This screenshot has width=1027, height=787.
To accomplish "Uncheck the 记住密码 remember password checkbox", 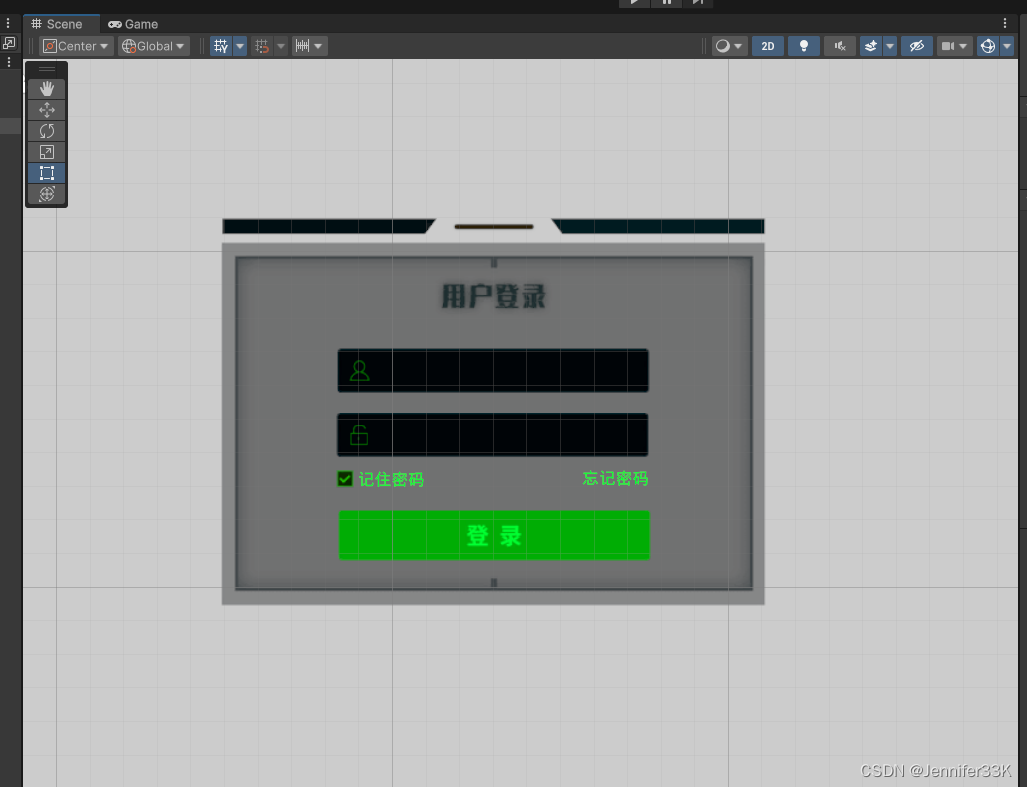I will click(x=344, y=478).
